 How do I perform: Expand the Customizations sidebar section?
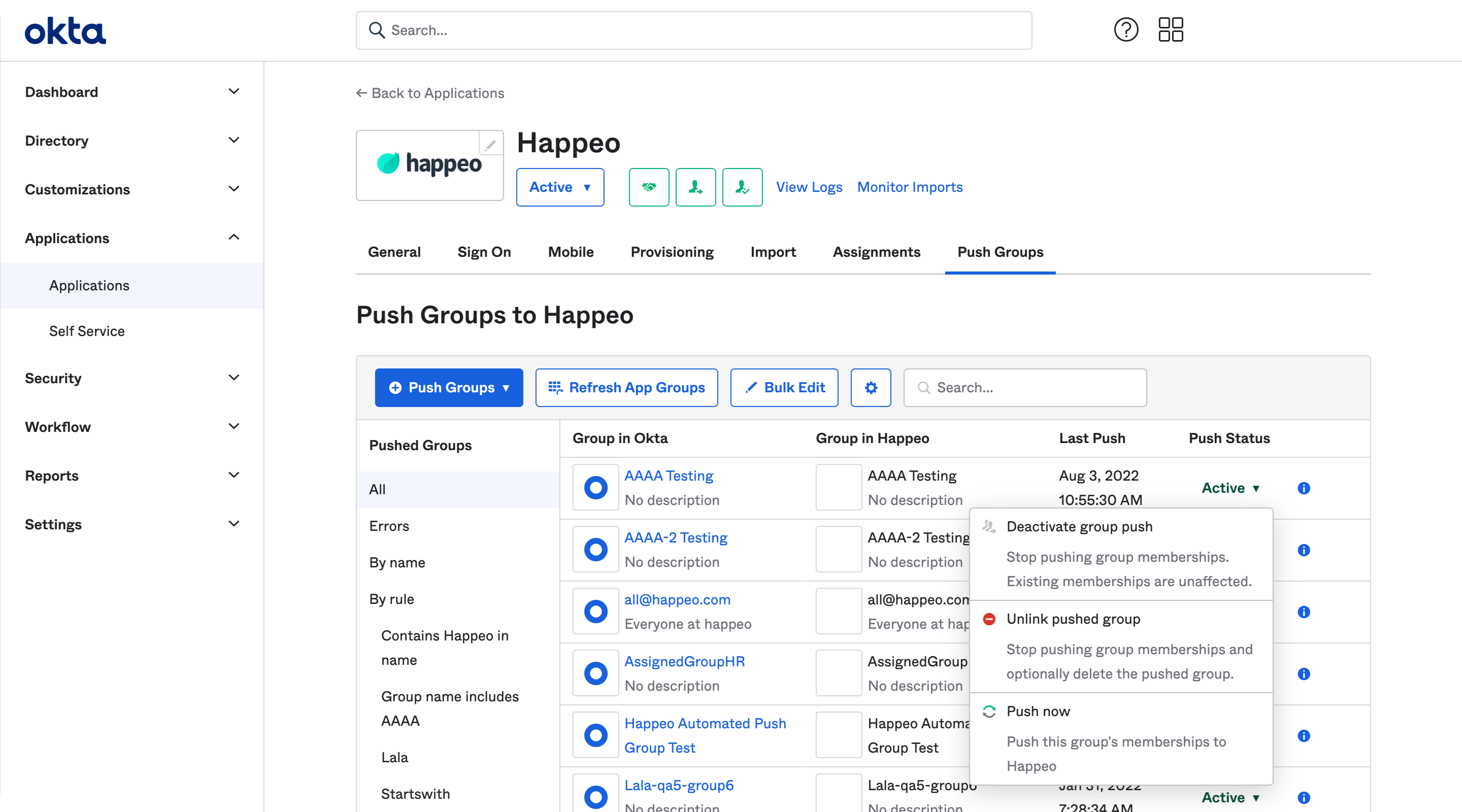(131, 189)
